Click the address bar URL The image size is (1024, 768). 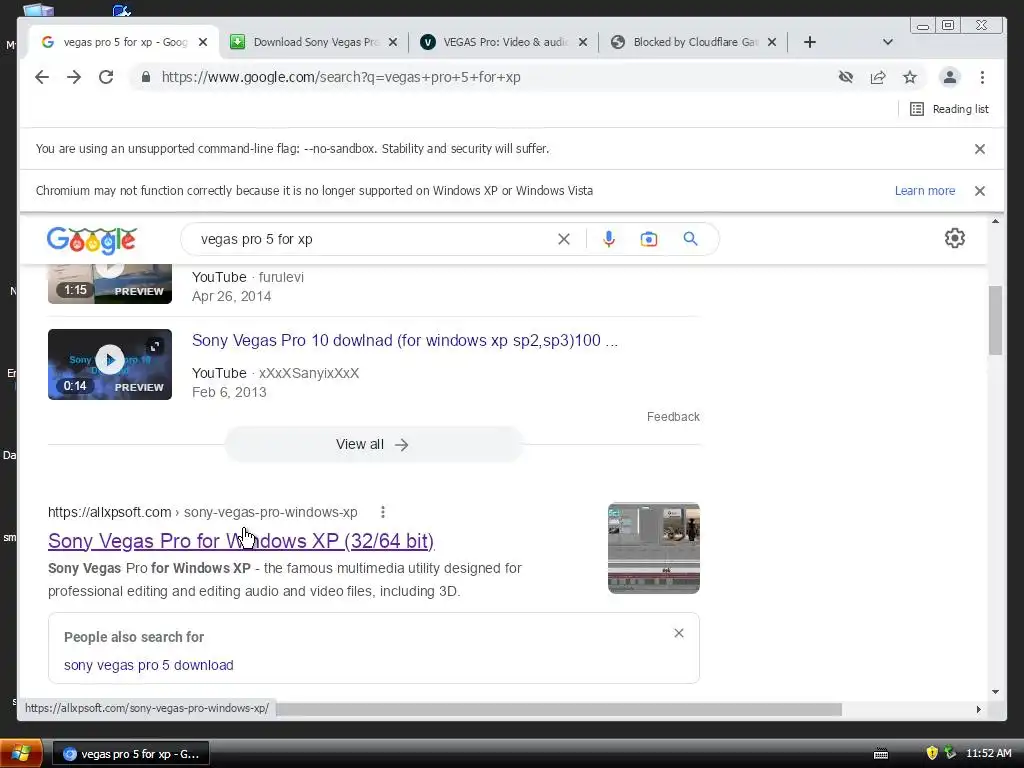click(x=341, y=77)
